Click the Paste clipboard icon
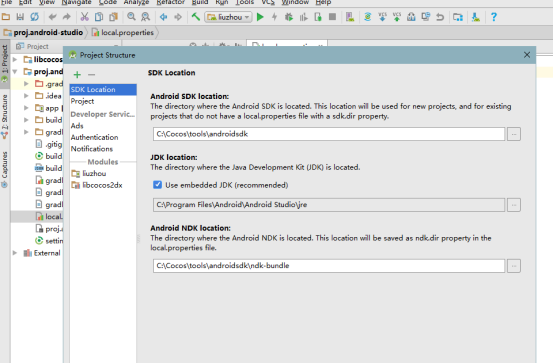 coord(113,17)
